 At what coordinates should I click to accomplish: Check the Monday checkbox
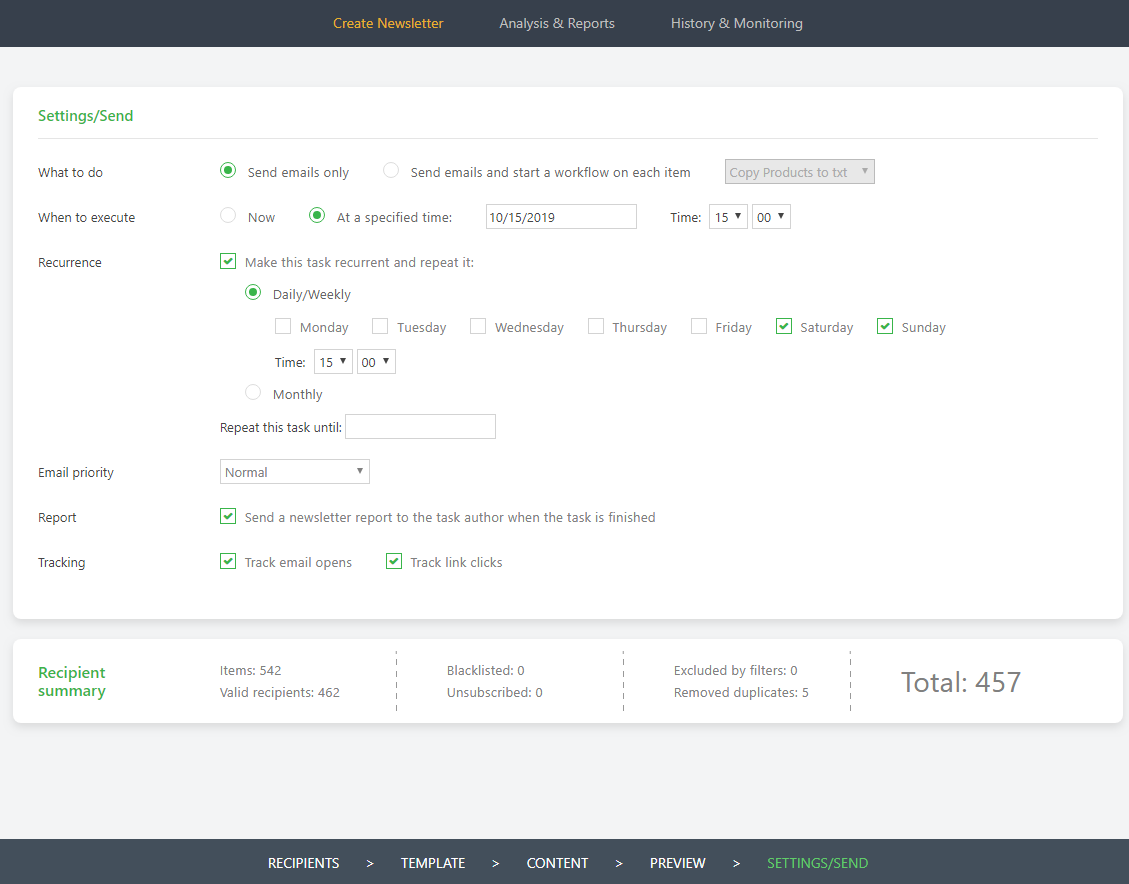coord(283,327)
